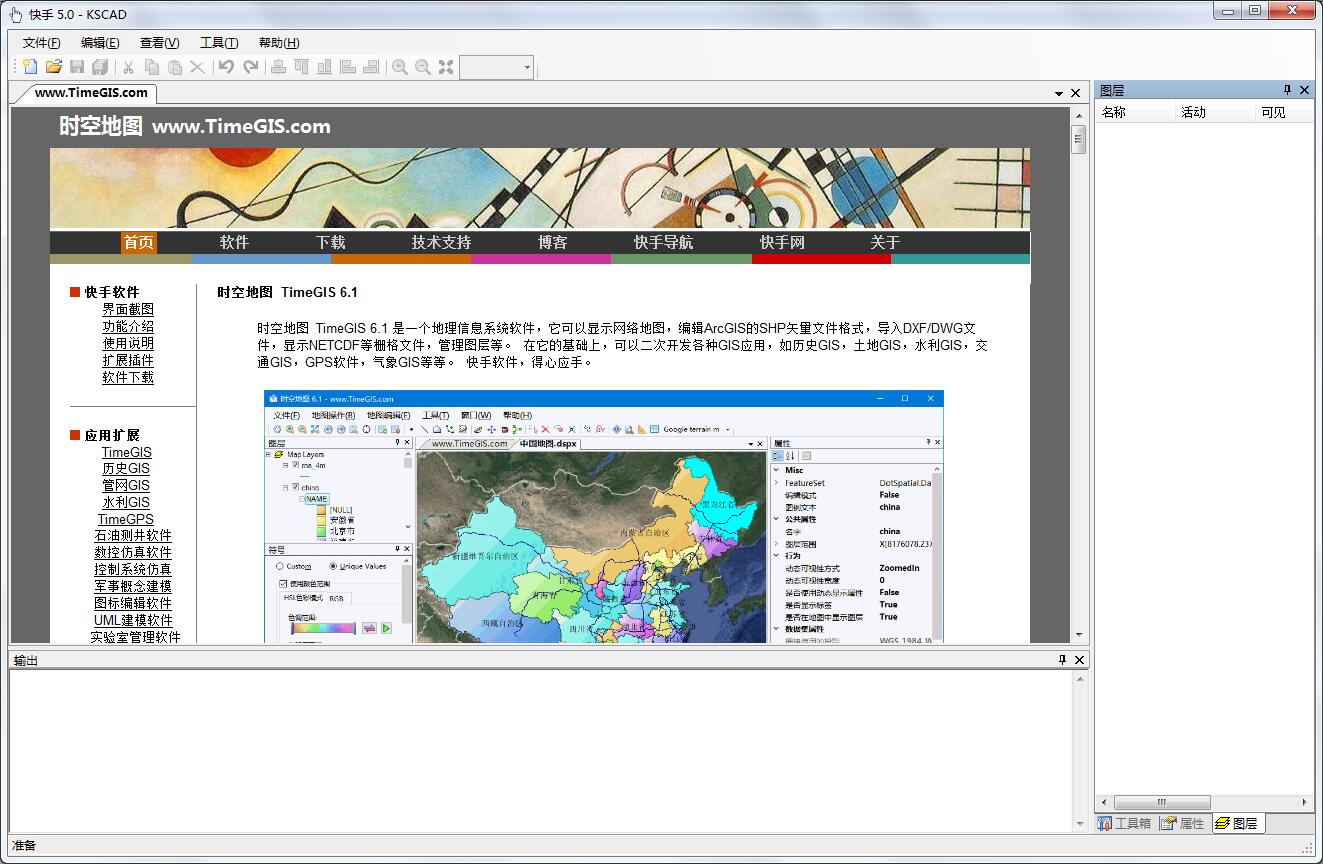The height and width of the screenshot is (864, 1323).
Task: Click the Save floppy disk icon
Action: point(77,67)
